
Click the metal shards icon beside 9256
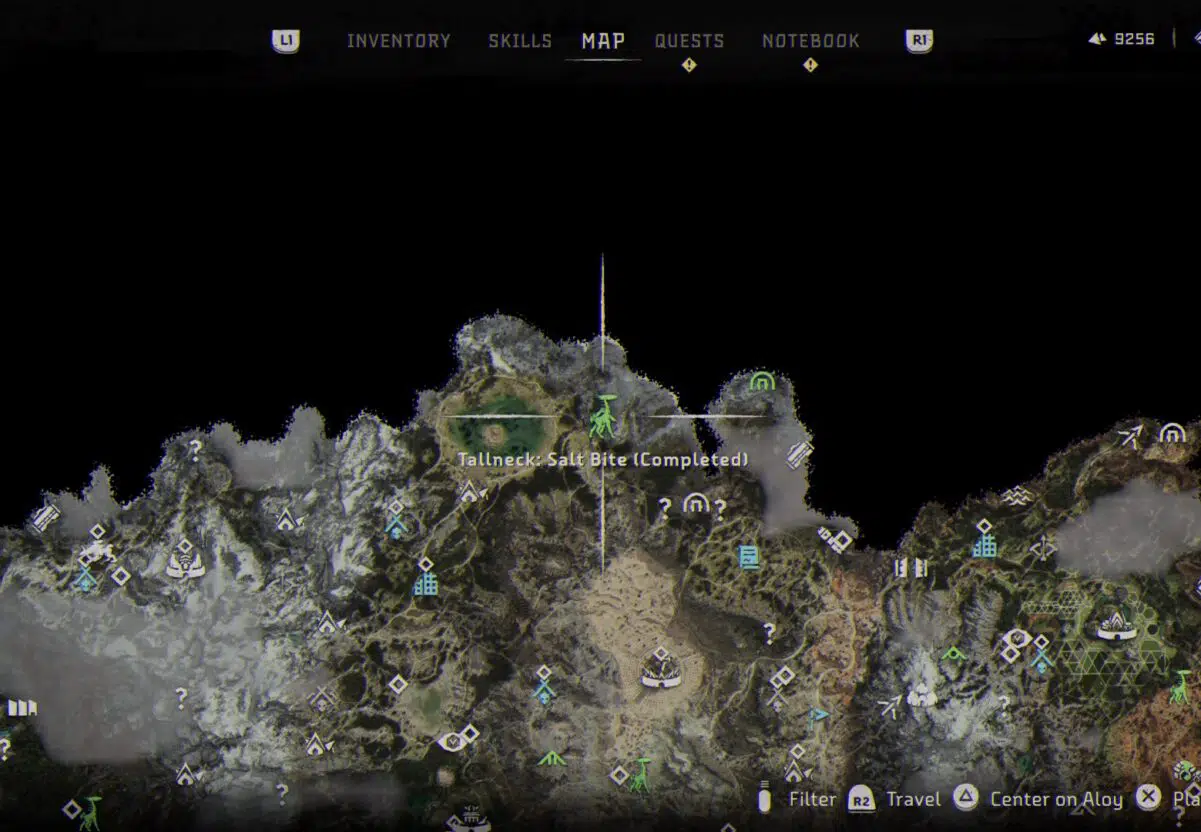coord(1097,39)
